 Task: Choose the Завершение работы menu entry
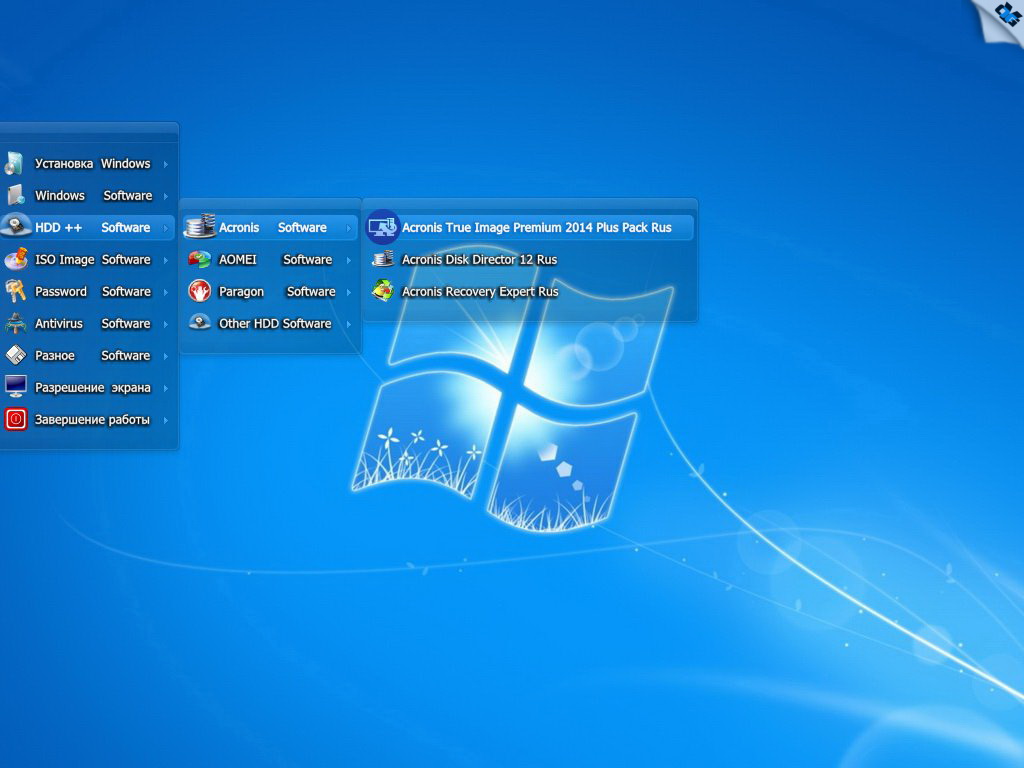click(x=88, y=419)
